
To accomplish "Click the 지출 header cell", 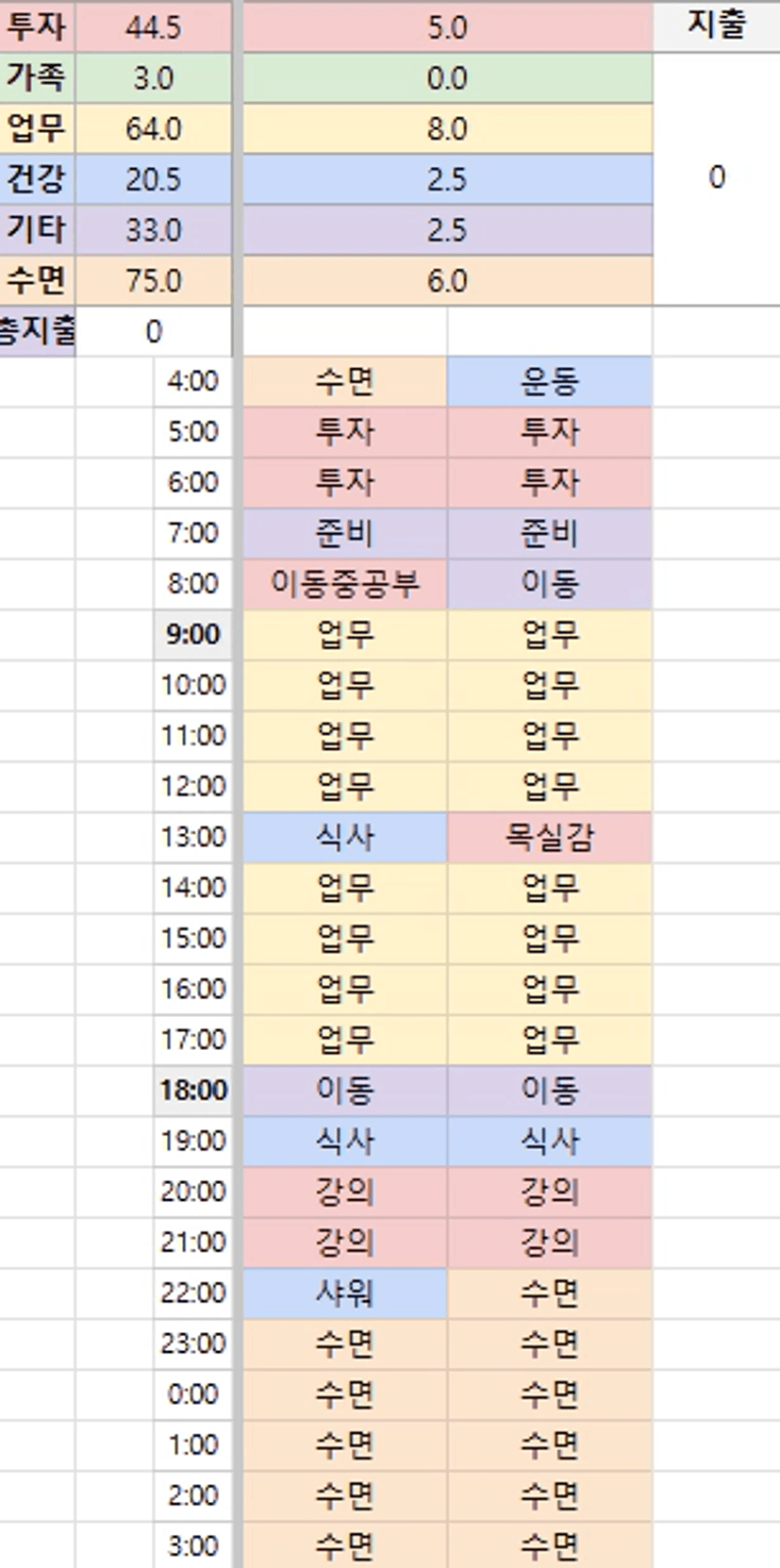I will pyautogui.click(x=716, y=25).
